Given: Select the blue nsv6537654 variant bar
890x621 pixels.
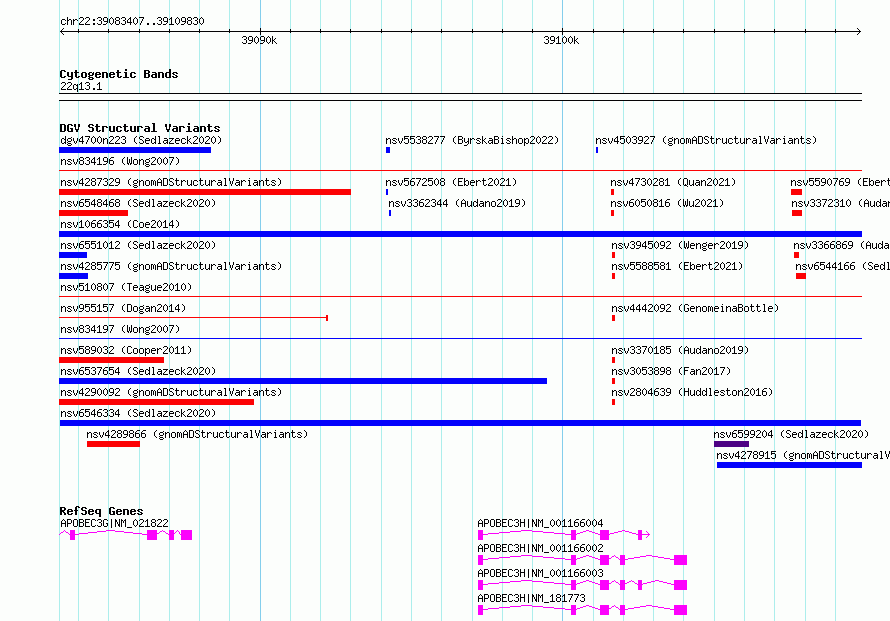Looking at the screenshot, I should [x=303, y=381].
